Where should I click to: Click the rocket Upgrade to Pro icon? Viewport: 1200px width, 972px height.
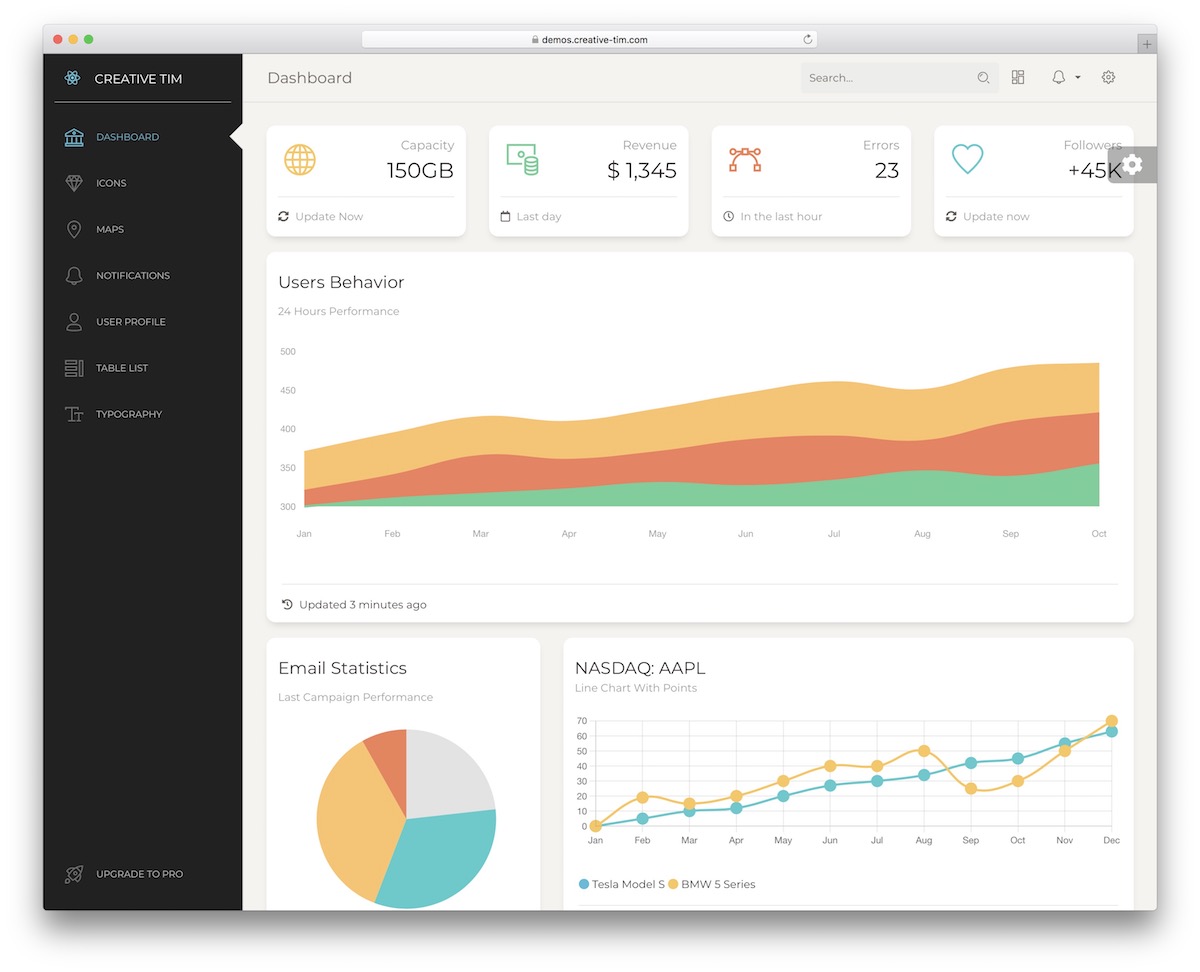tap(74, 874)
